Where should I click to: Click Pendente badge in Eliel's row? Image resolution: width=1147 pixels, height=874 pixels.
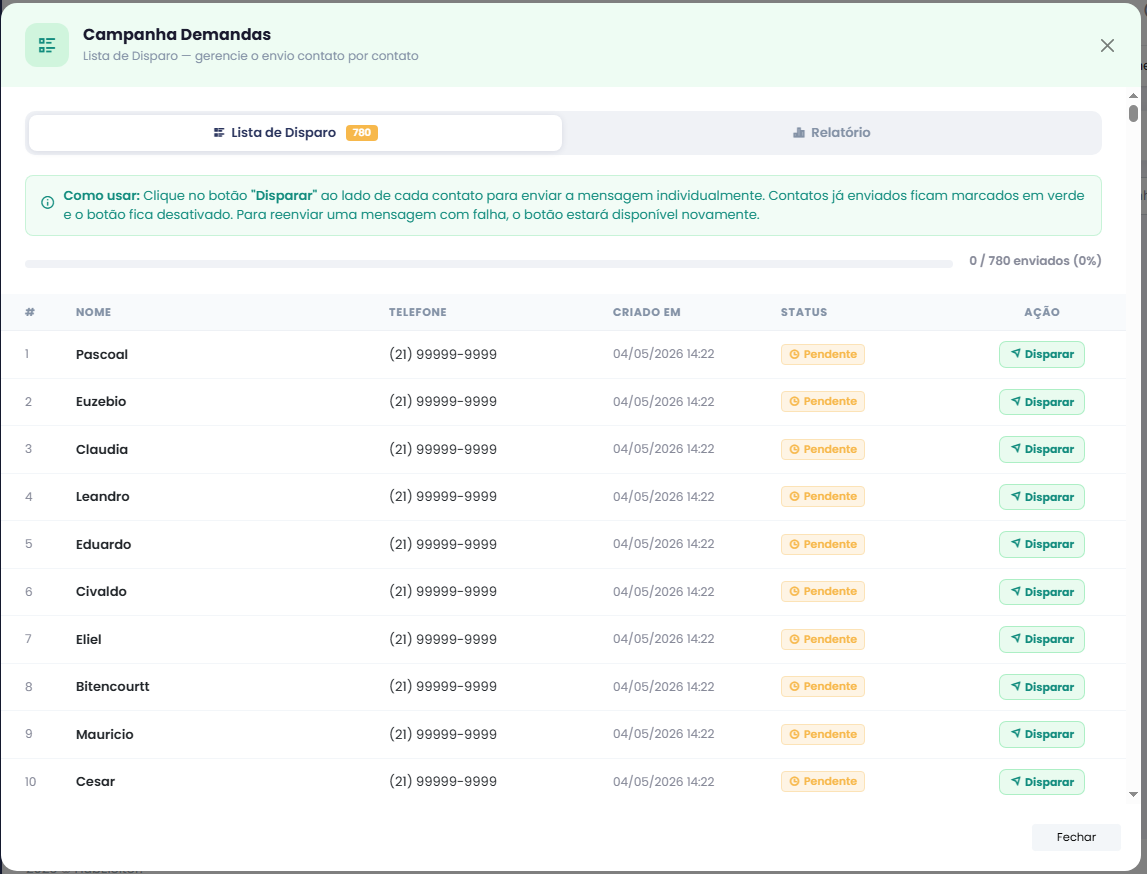[x=822, y=639]
